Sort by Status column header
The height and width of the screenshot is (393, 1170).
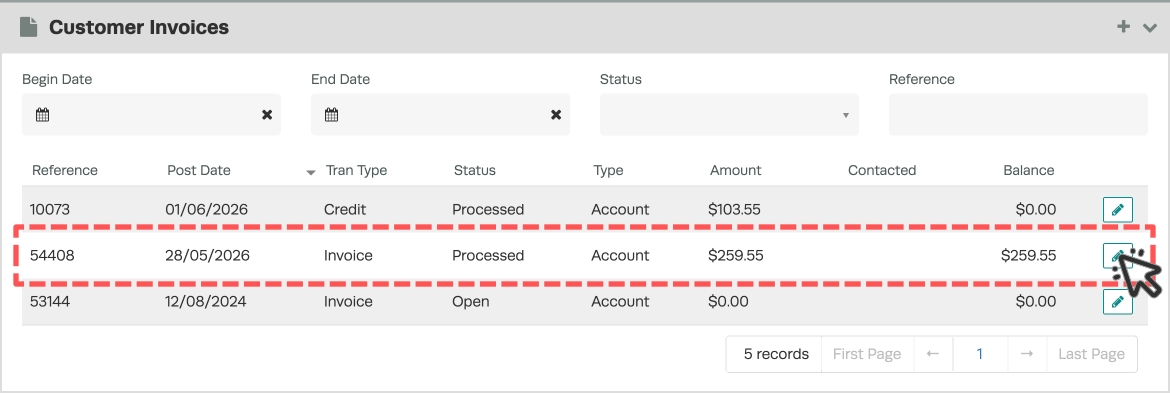click(x=475, y=170)
